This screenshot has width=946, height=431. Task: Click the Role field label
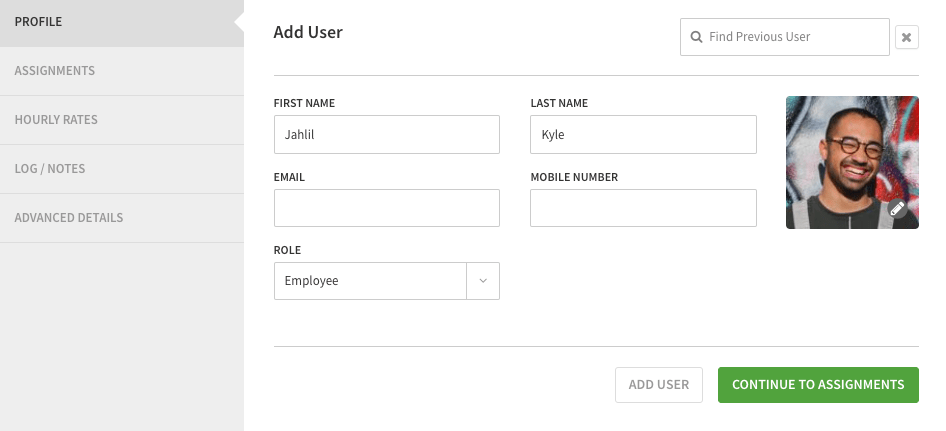click(x=287, y=250)
